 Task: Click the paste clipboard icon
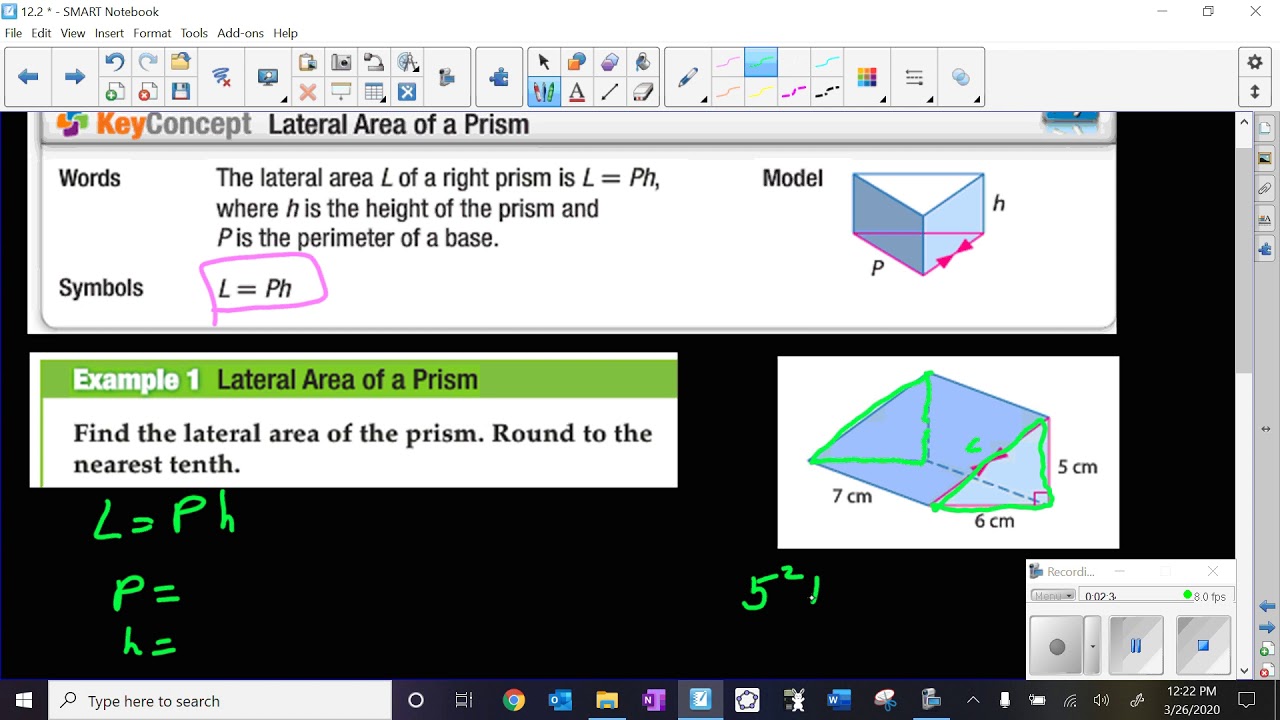point(308,63)
